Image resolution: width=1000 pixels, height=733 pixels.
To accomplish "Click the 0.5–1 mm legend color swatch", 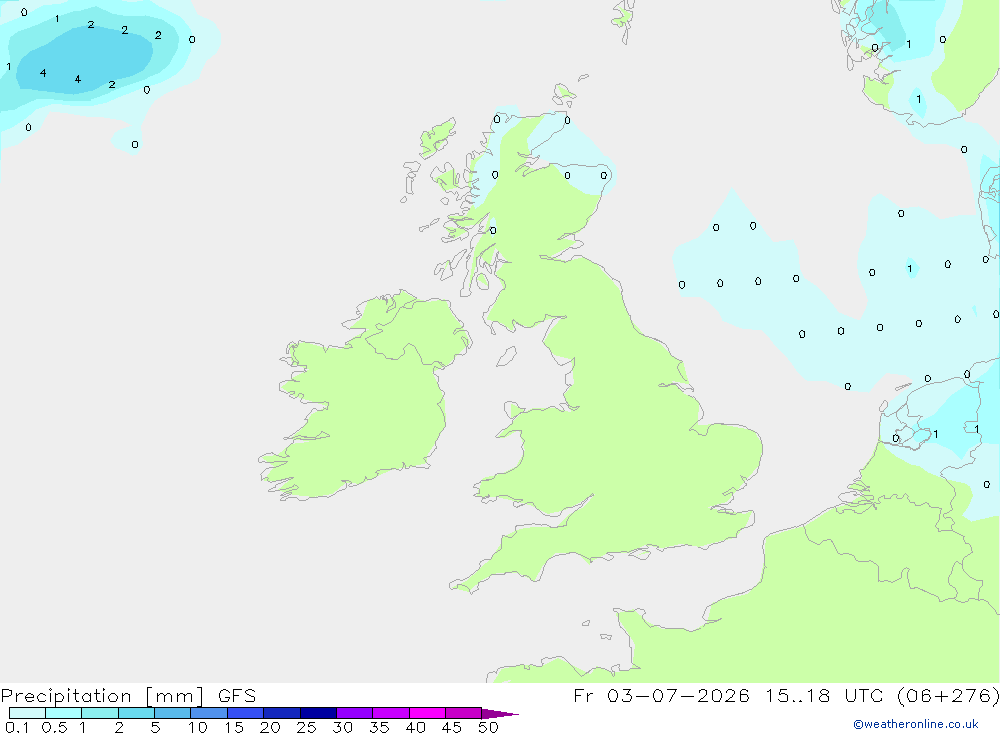I will 64,713.
